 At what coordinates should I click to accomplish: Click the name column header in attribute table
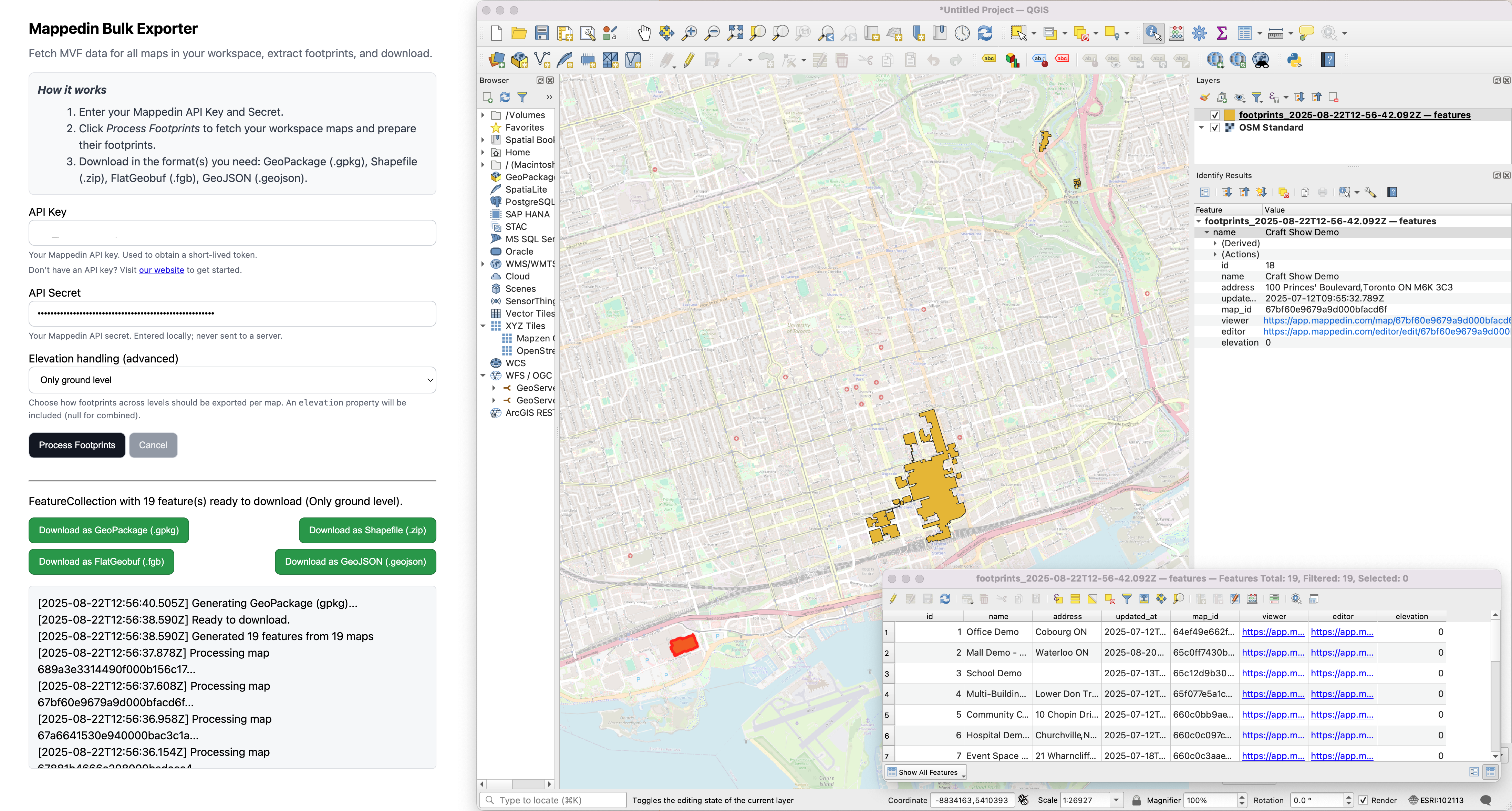(998, 617)
